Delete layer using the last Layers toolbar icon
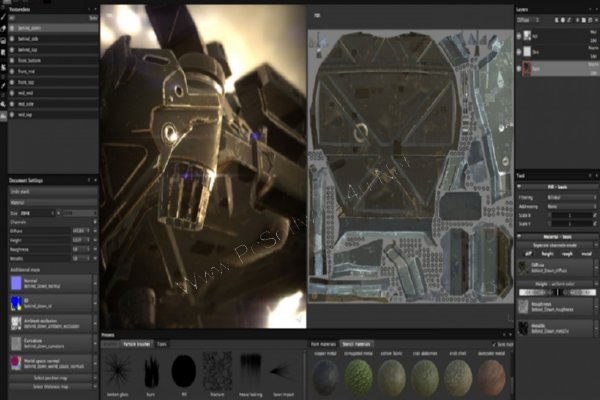 596,20
